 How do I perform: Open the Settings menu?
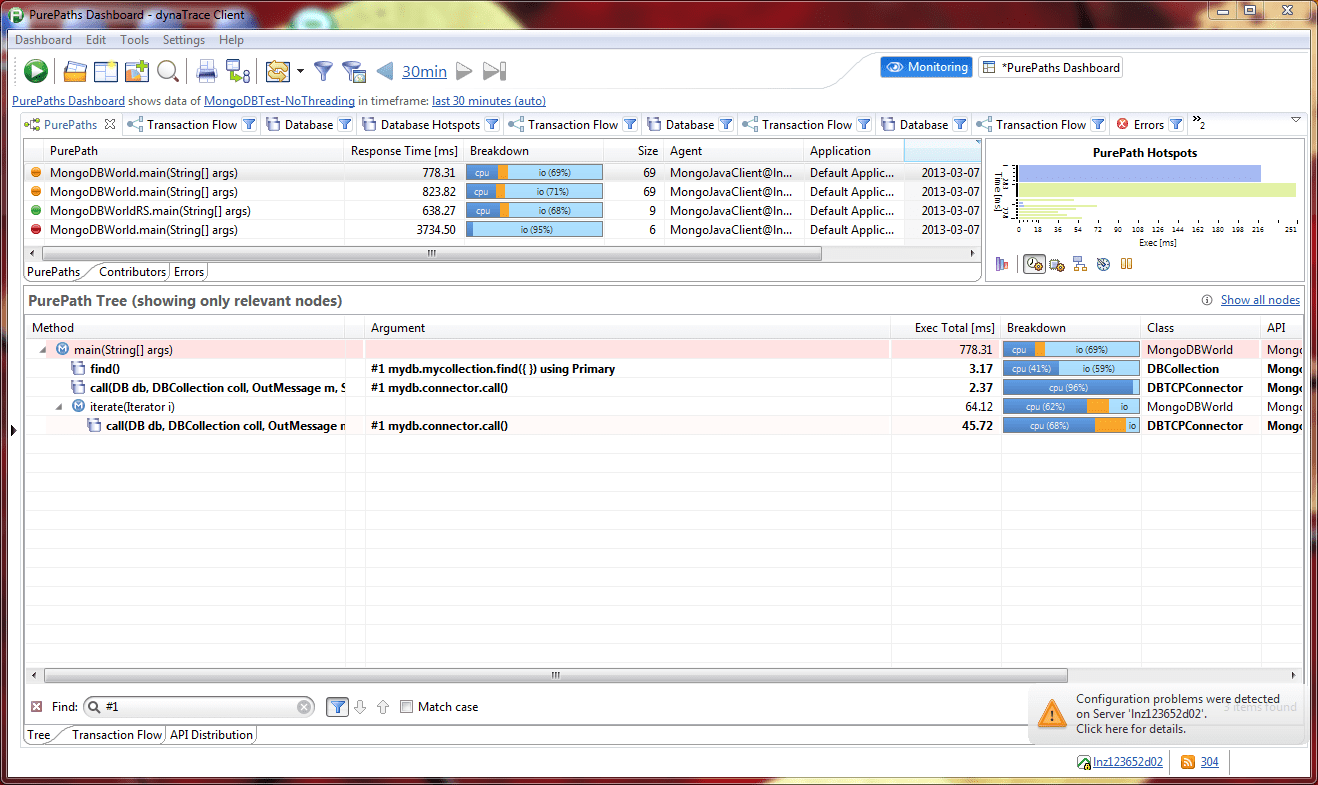coord(184,40)
